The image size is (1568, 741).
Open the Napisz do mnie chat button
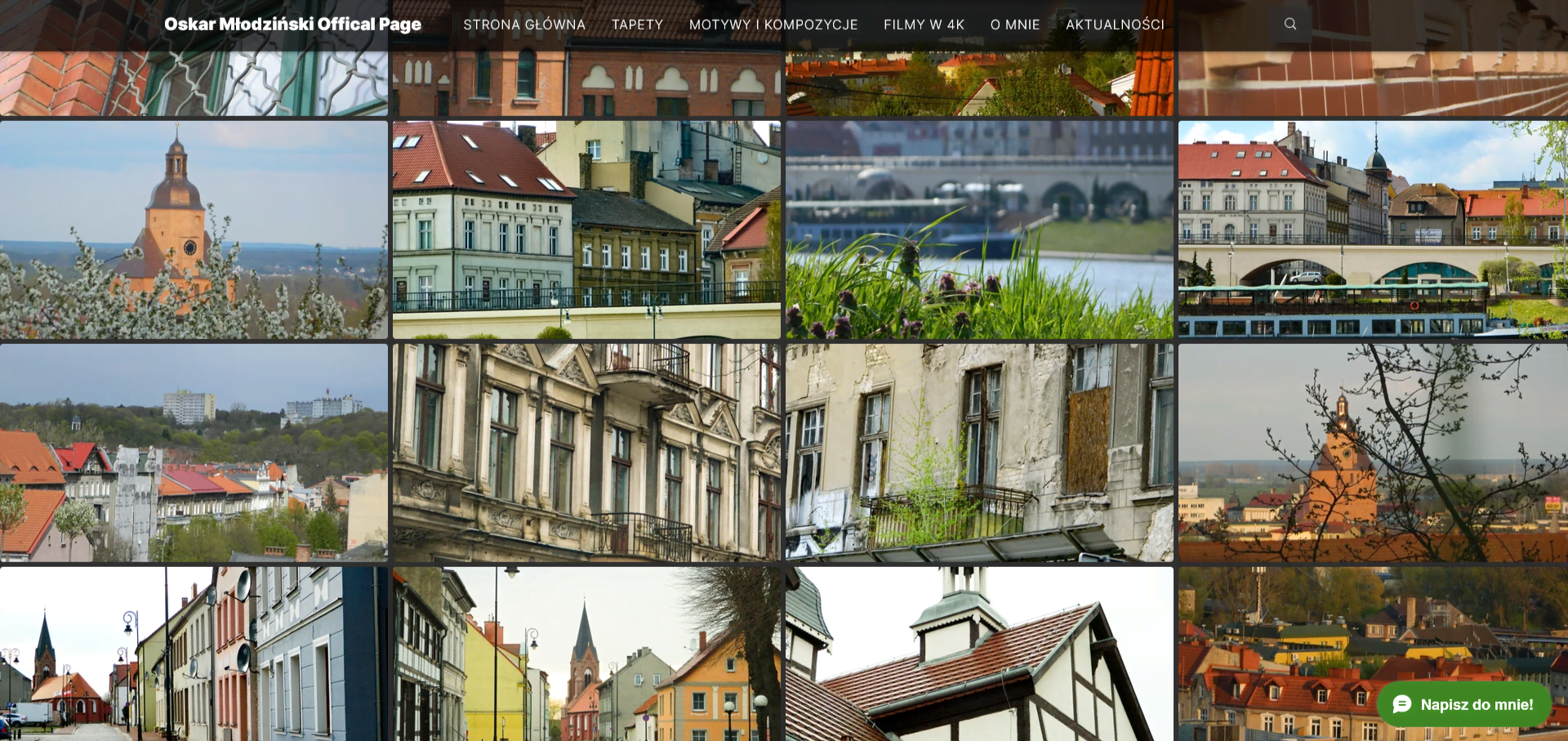[x=1464, y=704]
